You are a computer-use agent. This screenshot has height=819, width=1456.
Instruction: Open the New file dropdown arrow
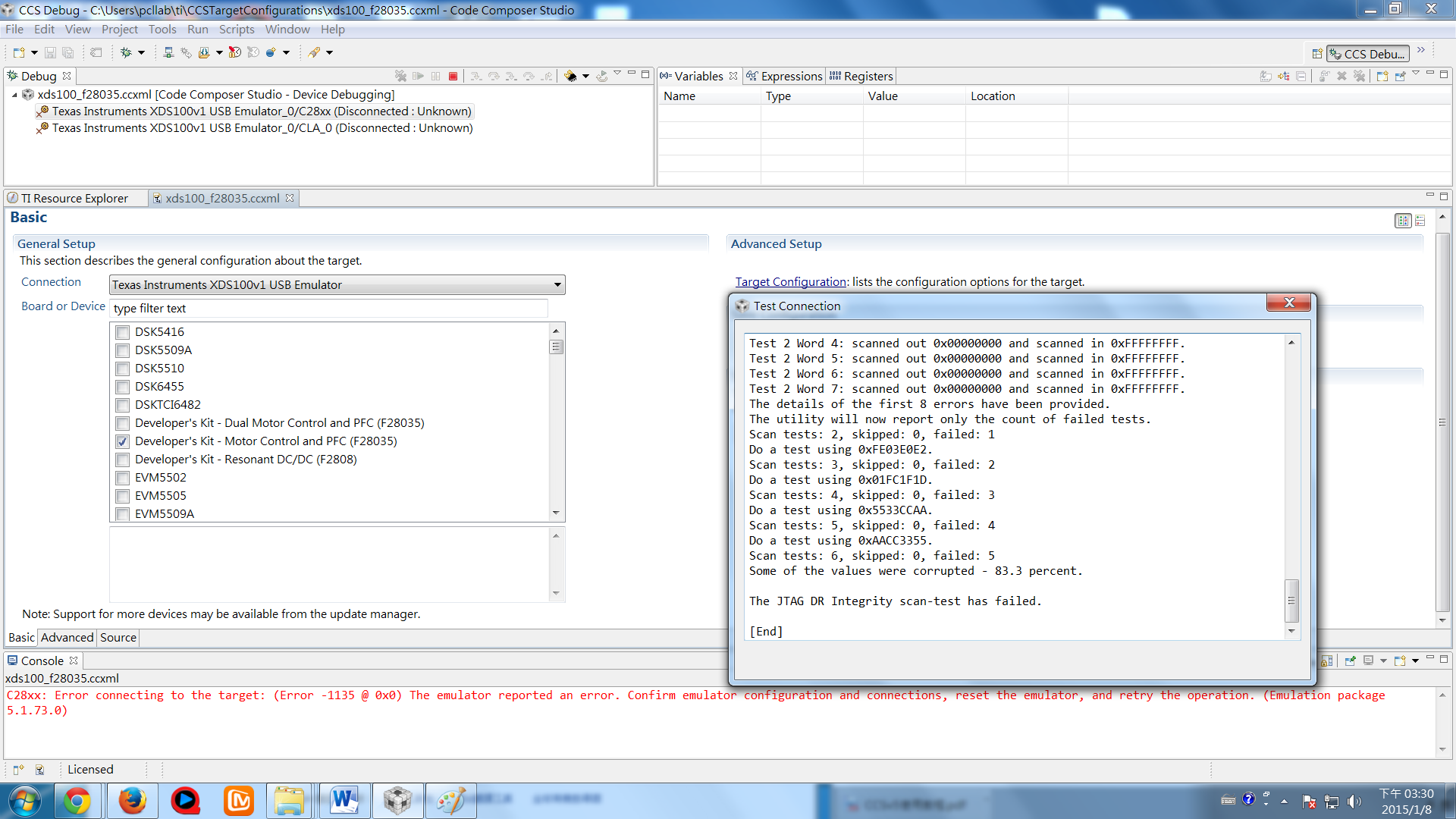click(34, 52)
